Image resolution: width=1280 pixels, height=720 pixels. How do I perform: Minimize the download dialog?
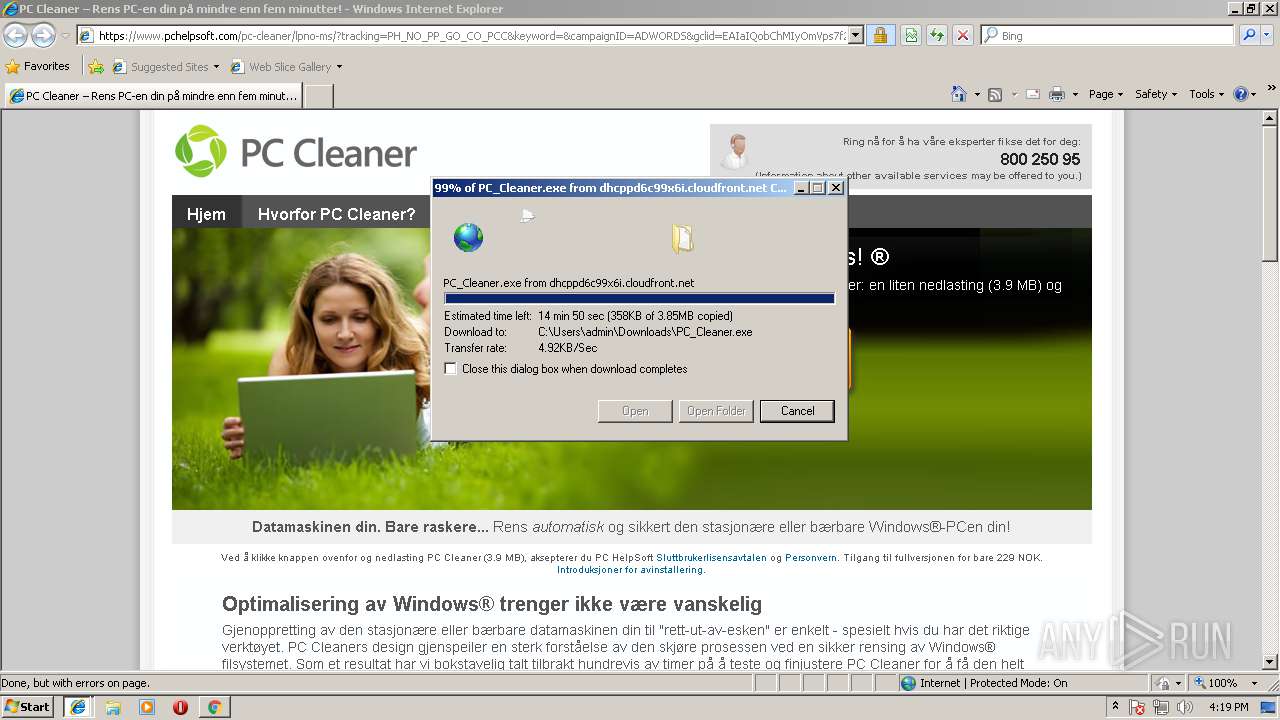[x=801, y=188]
